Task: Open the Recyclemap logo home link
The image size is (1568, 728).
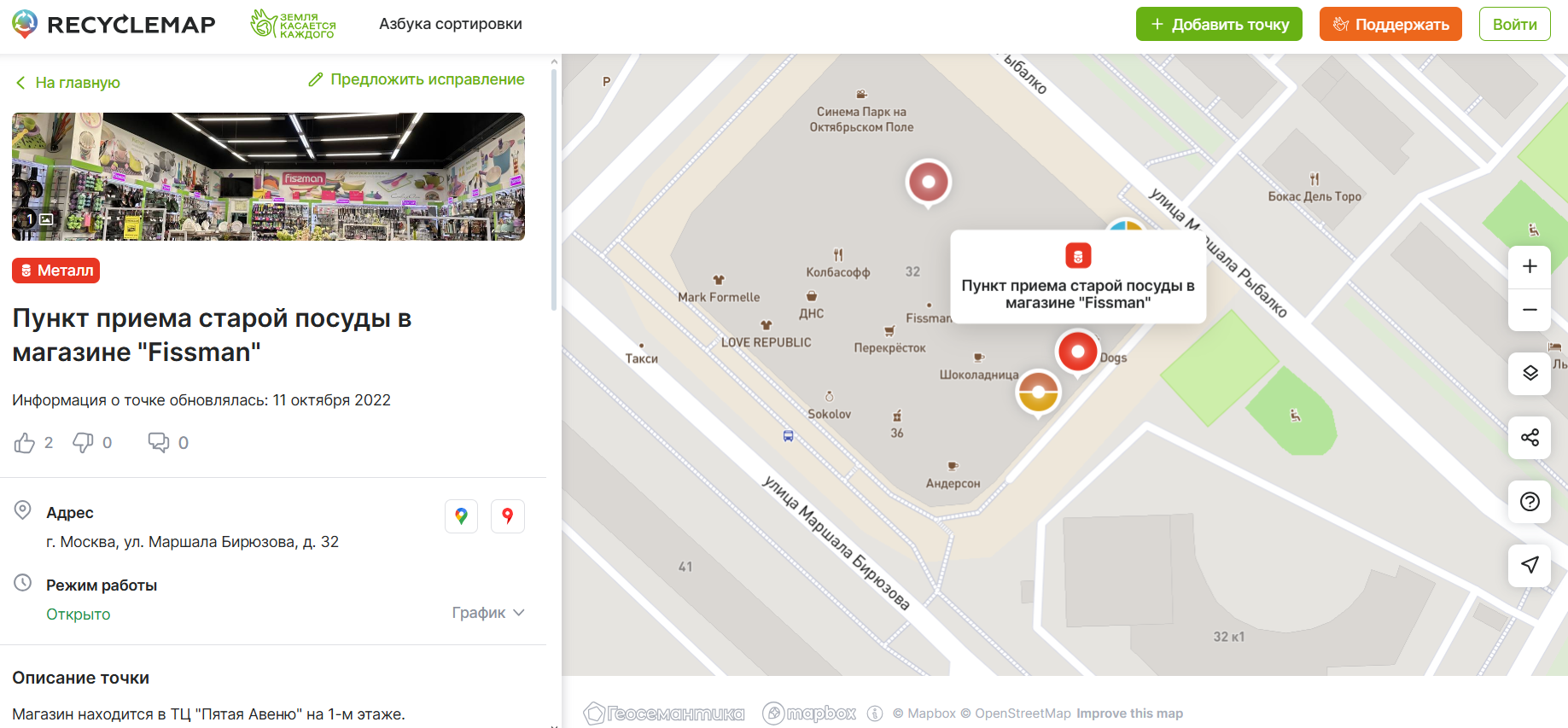Action: (x=114, y=24)
